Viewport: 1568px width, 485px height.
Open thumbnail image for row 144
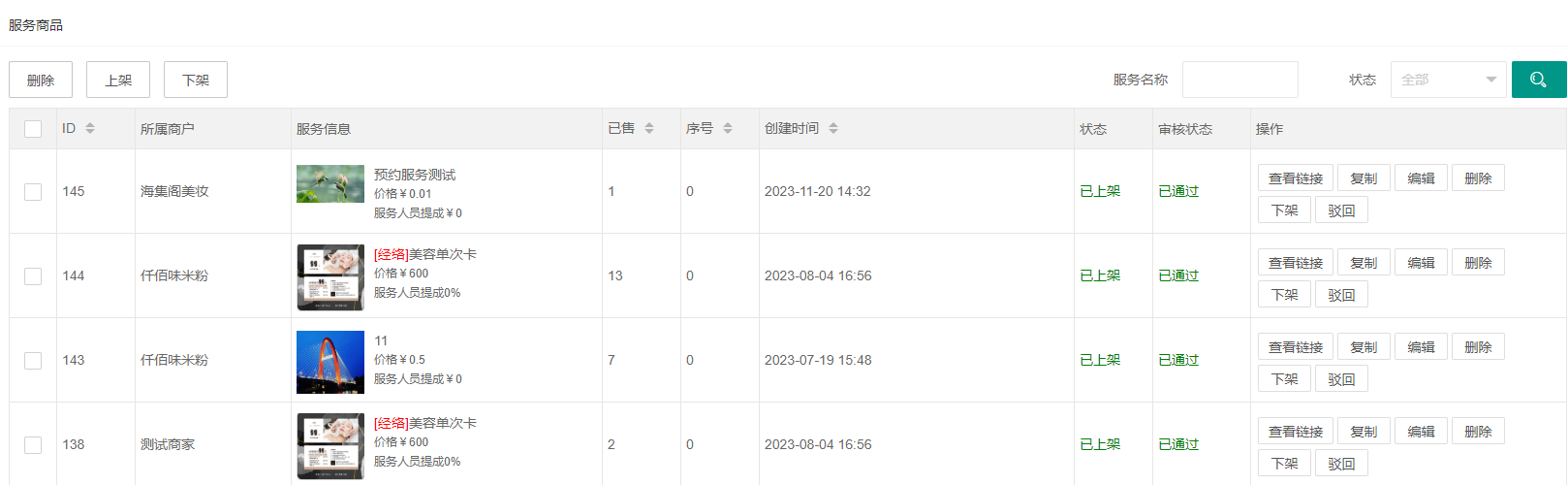tap(329, 277)
